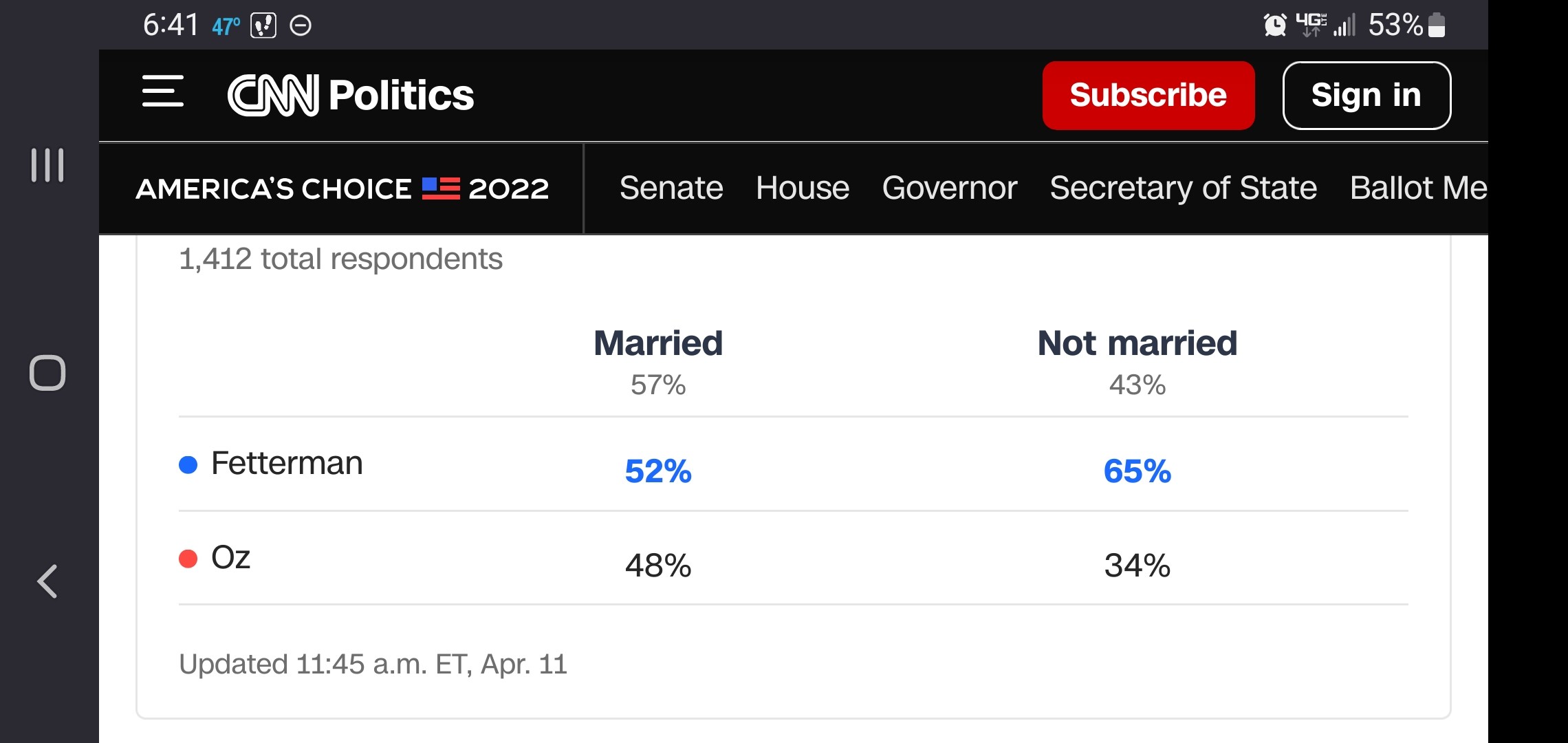
Task: Go to Secretary of State results
Action: tap(1183, 188)
